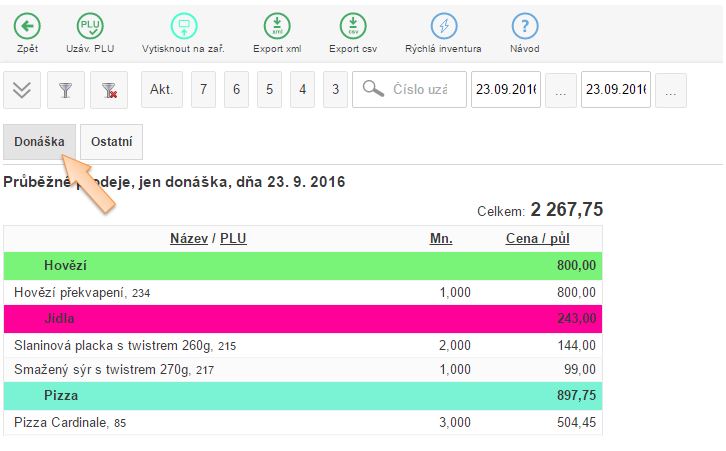Switch to the Ostatní tab
Screen dimensions: 726x451
[x=111, y=142]
